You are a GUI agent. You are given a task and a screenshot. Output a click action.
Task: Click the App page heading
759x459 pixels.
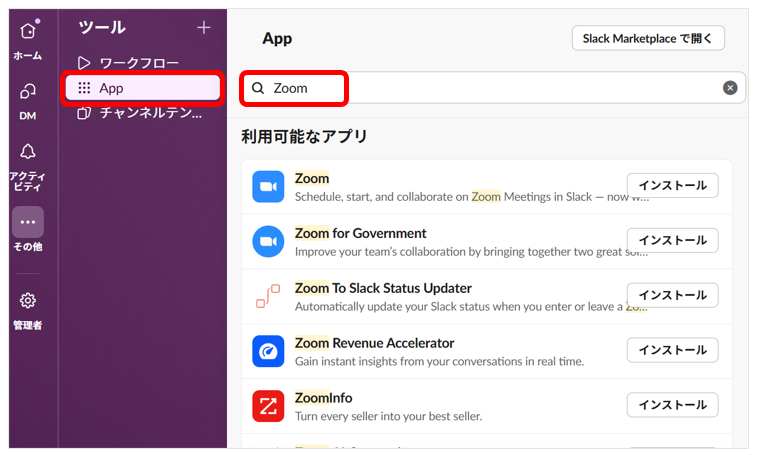[x=277, y=38]
